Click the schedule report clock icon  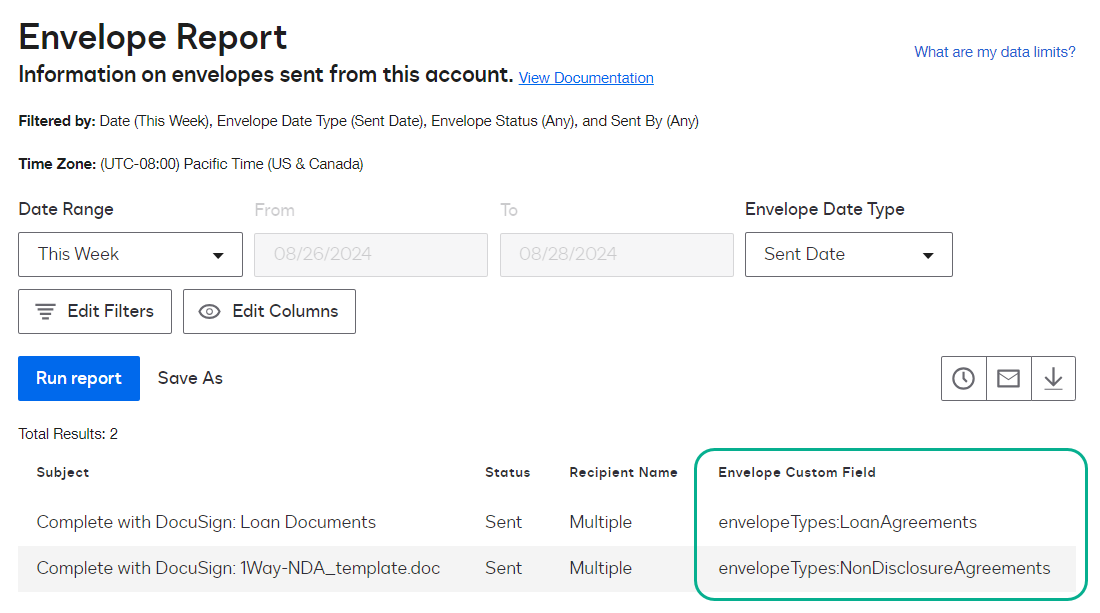(x=963, y=379)
